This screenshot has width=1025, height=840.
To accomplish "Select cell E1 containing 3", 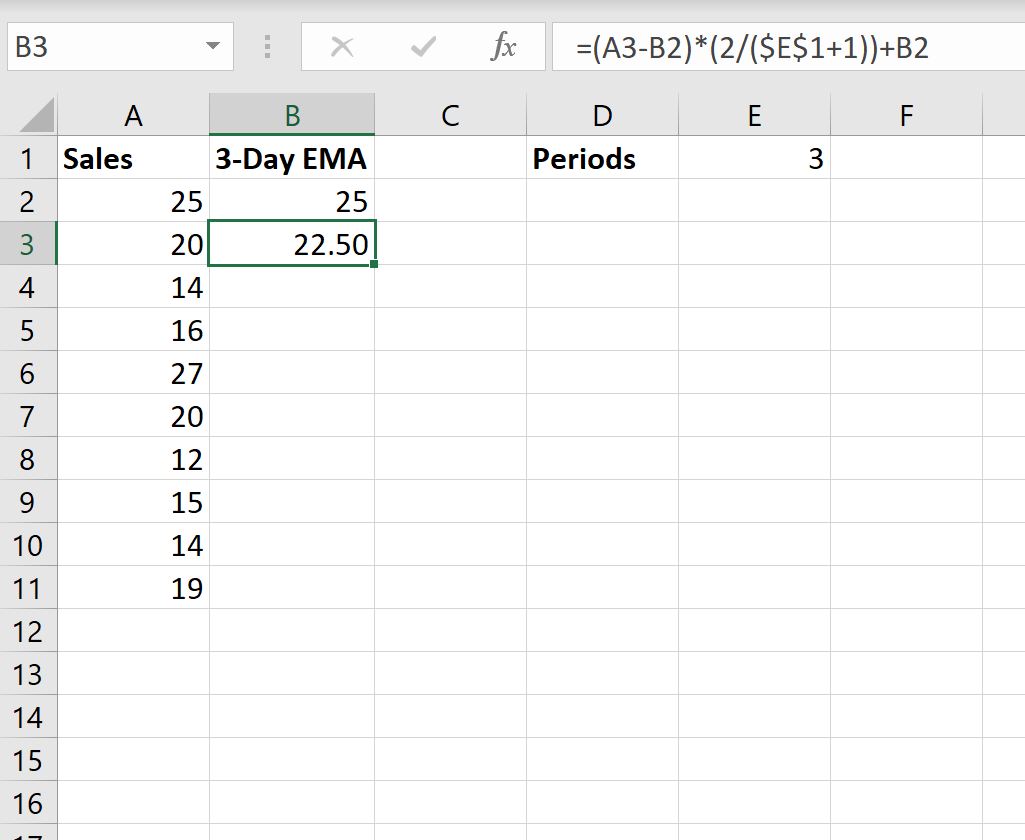I will [x=754, y=157].
